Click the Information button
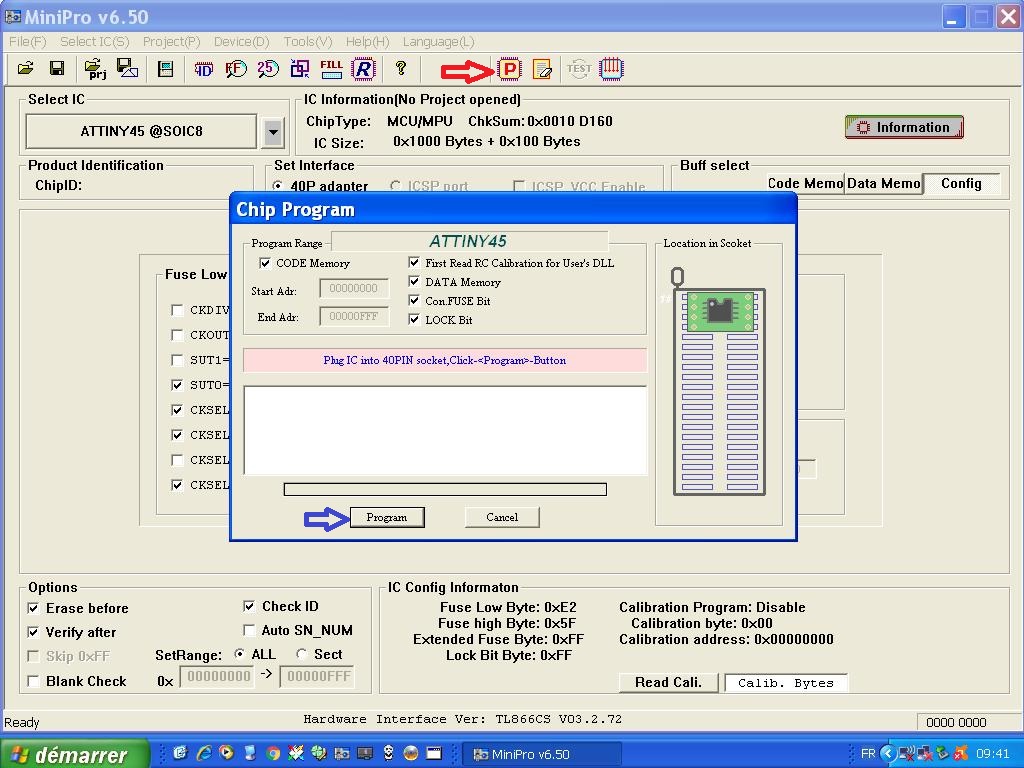 pyautogui.click(x=904, y=127)
